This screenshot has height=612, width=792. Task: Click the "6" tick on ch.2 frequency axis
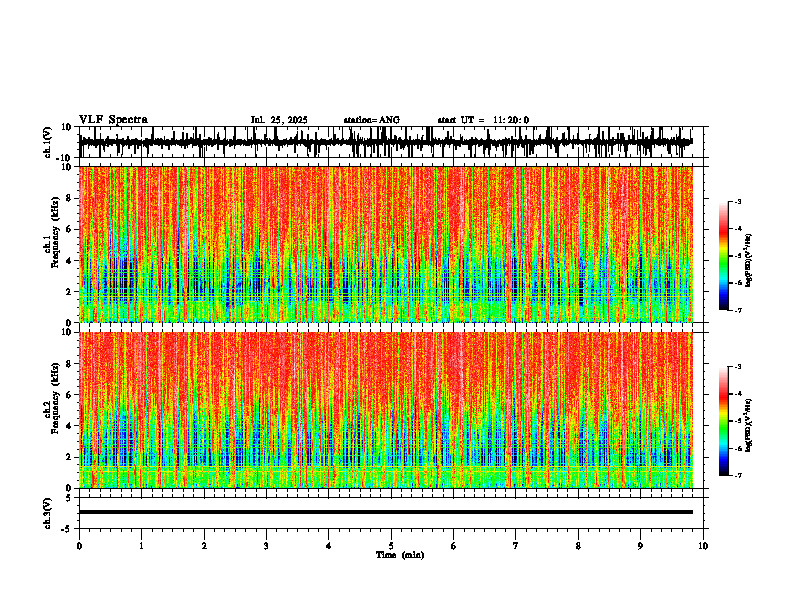70,395
